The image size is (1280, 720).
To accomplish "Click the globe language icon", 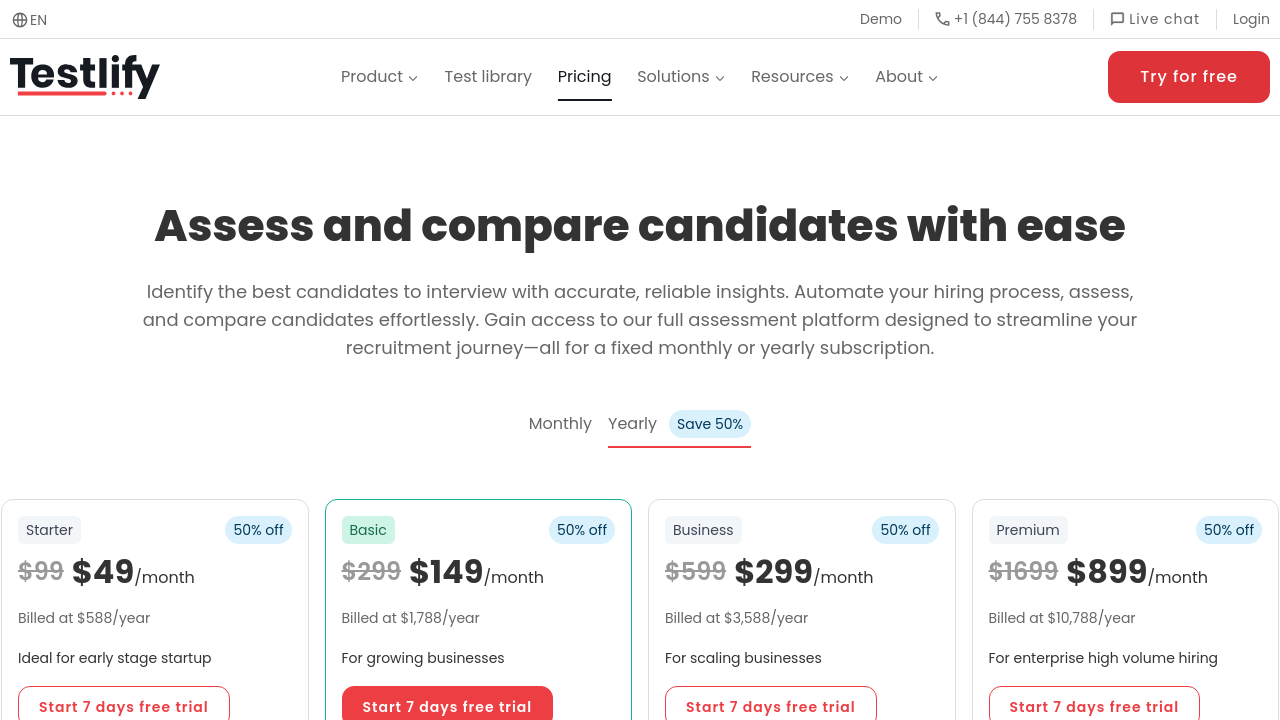I will (x=20, y=20).
